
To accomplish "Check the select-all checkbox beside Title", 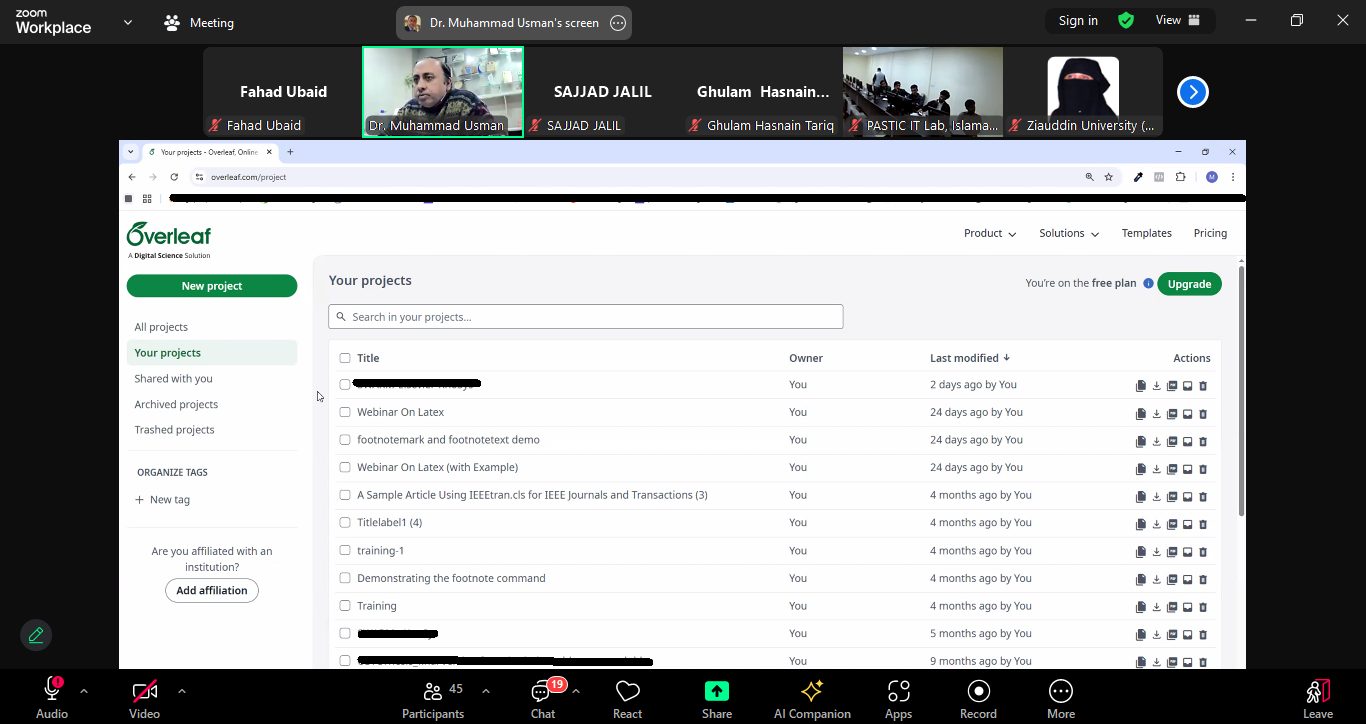I will [x=345, y=358].
